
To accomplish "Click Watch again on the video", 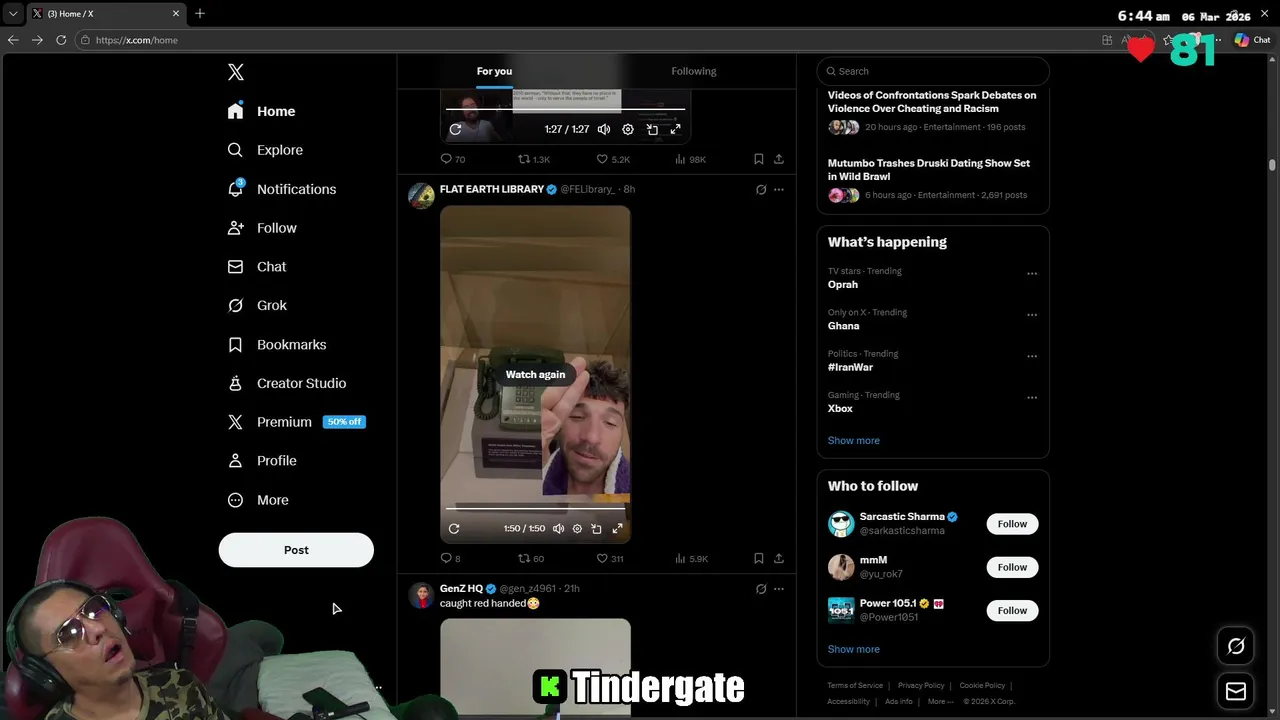I will (535, 374).
